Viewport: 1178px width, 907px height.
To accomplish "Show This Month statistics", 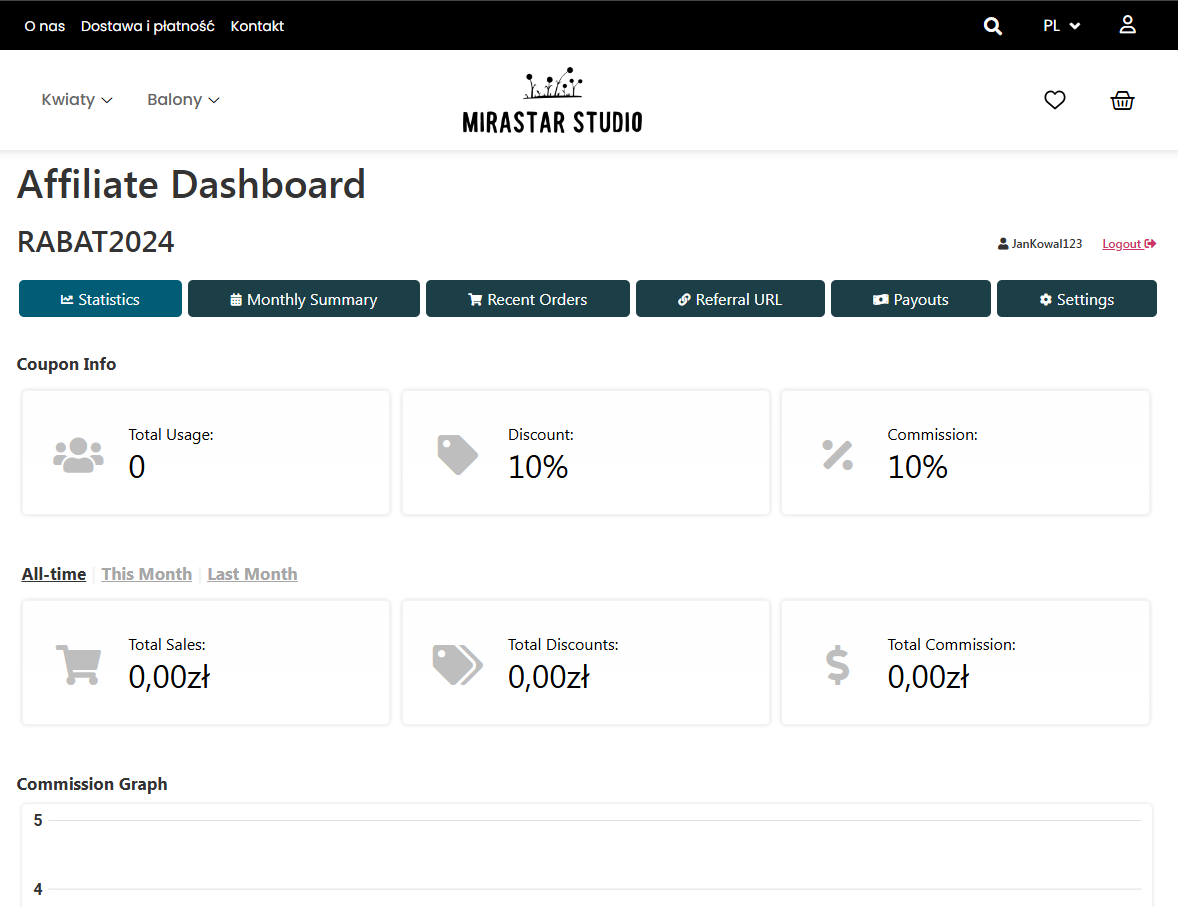I will coord(146,574).
